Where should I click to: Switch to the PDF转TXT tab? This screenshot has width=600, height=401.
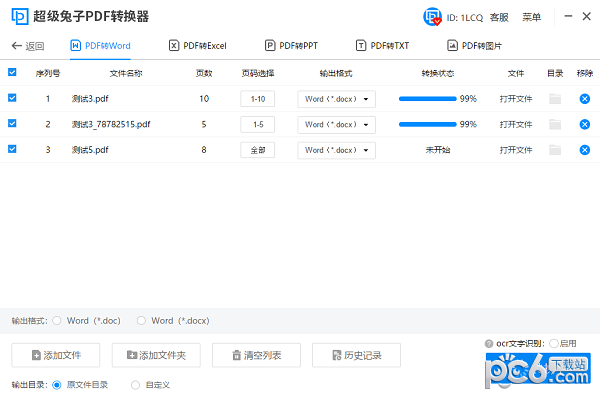coord(382,46)
